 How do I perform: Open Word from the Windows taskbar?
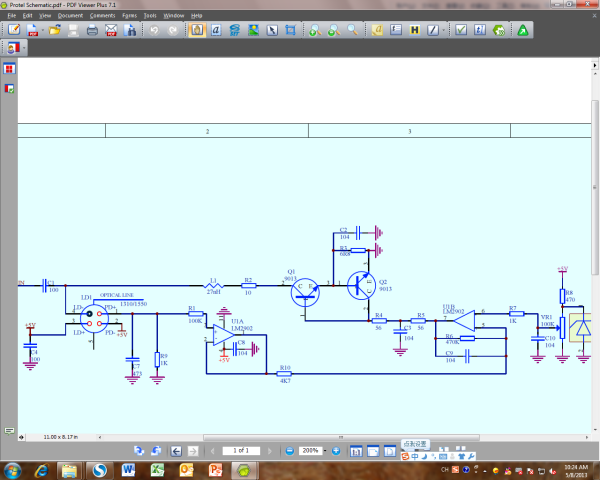[128, 470]
